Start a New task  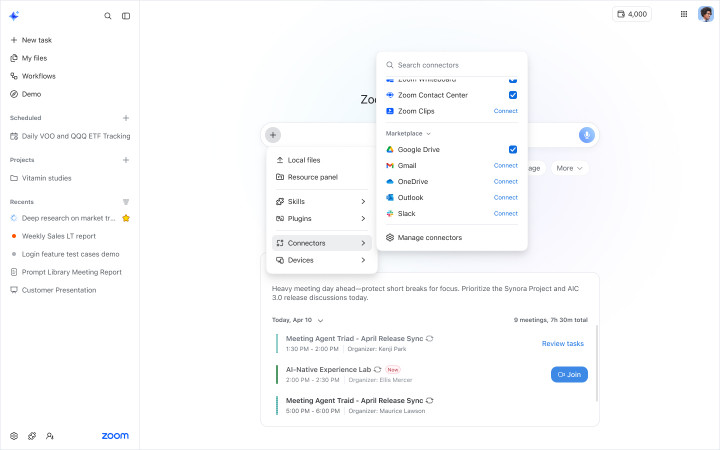(31, 40)
